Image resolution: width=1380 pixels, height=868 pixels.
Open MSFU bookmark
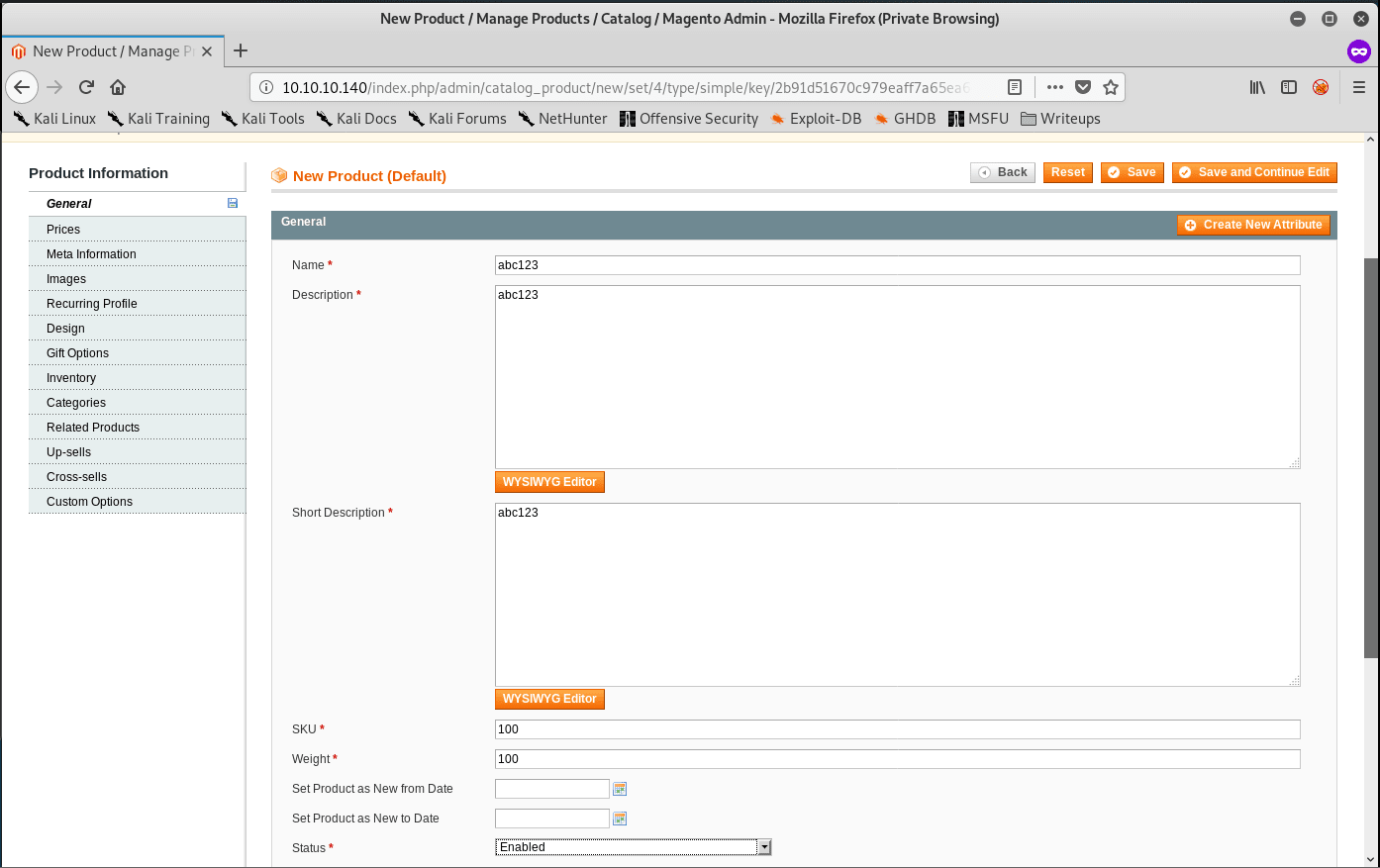coord(978,119)
